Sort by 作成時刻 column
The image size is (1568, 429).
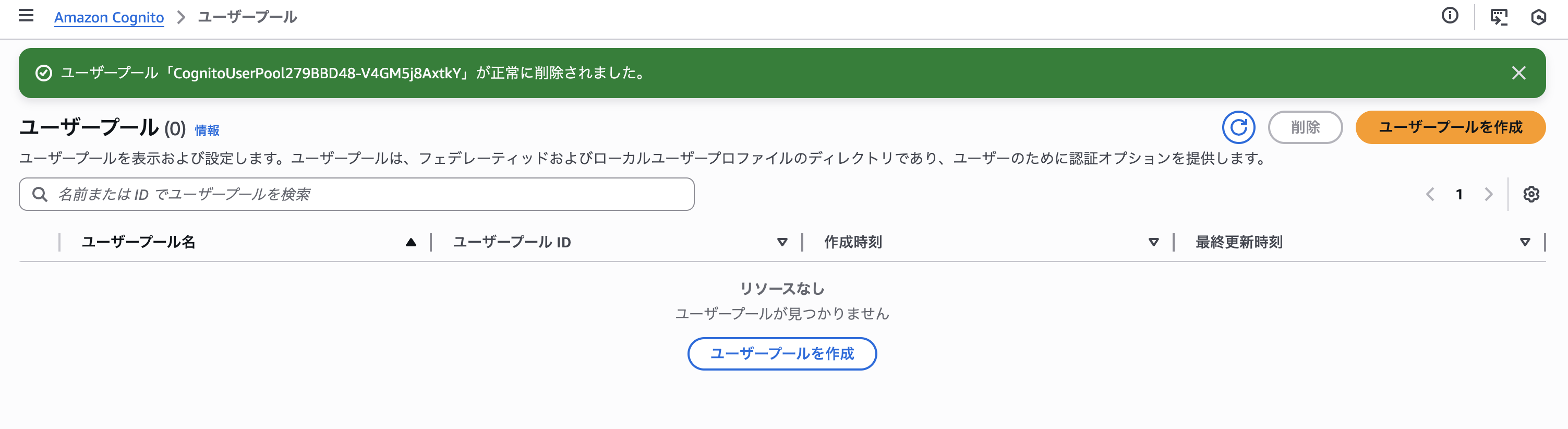(x=1153, y=243)
